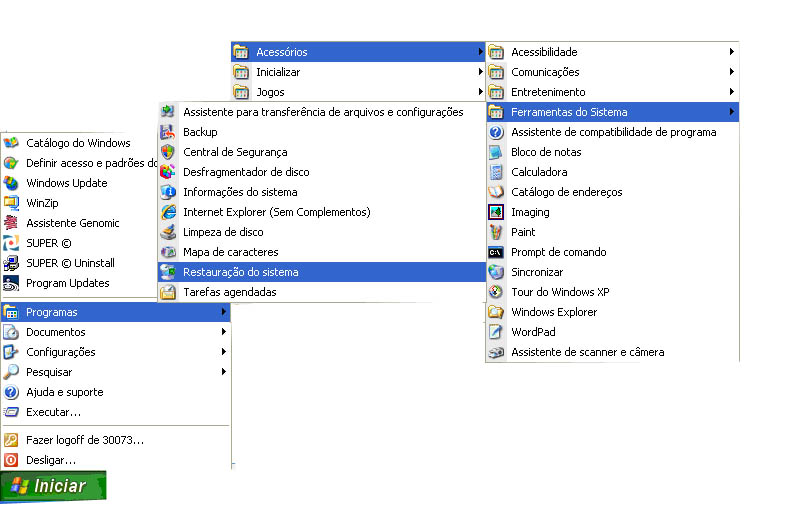Viewport: 789px width, 531px height.
Task: Expand the Jogos submenu arrow
Action: point(481,92)
